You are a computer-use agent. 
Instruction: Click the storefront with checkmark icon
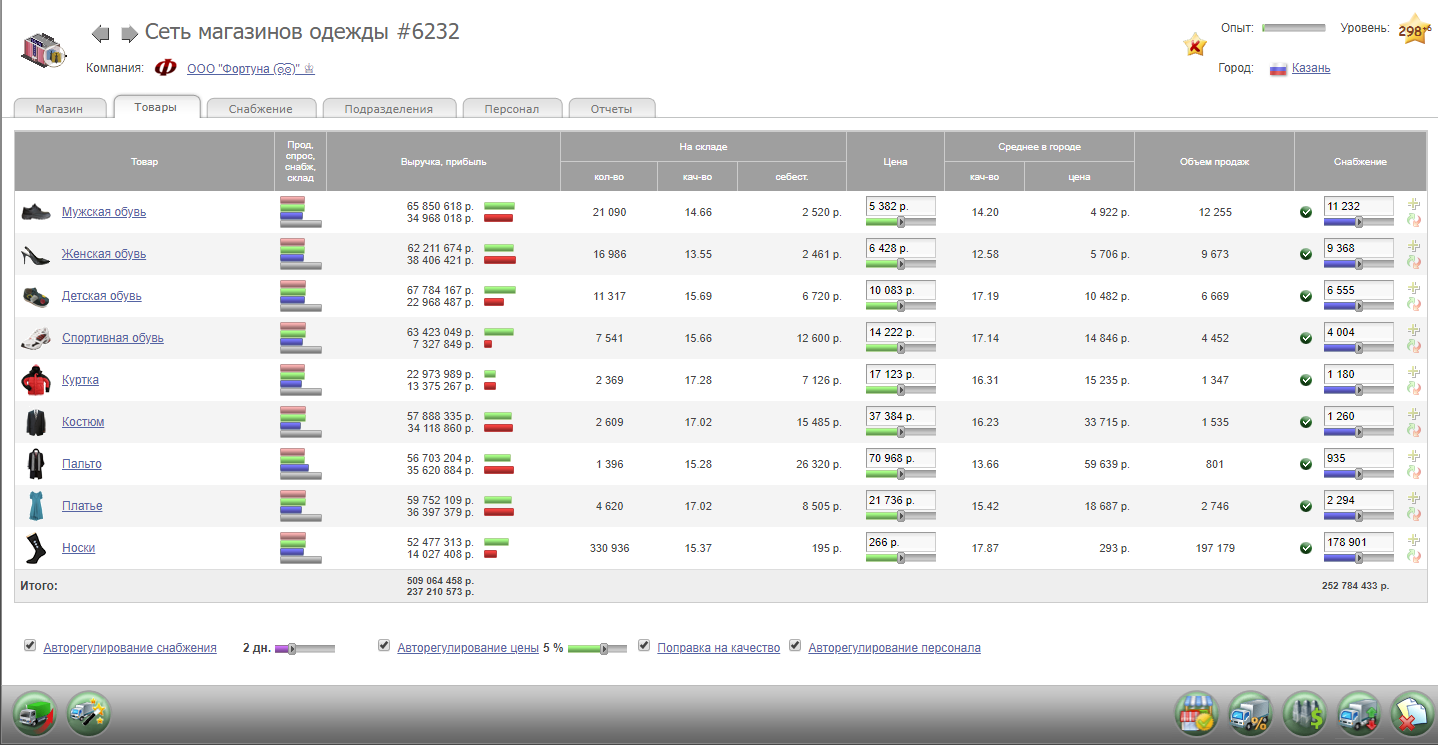pyautogui.click(x=1196, y=714)
